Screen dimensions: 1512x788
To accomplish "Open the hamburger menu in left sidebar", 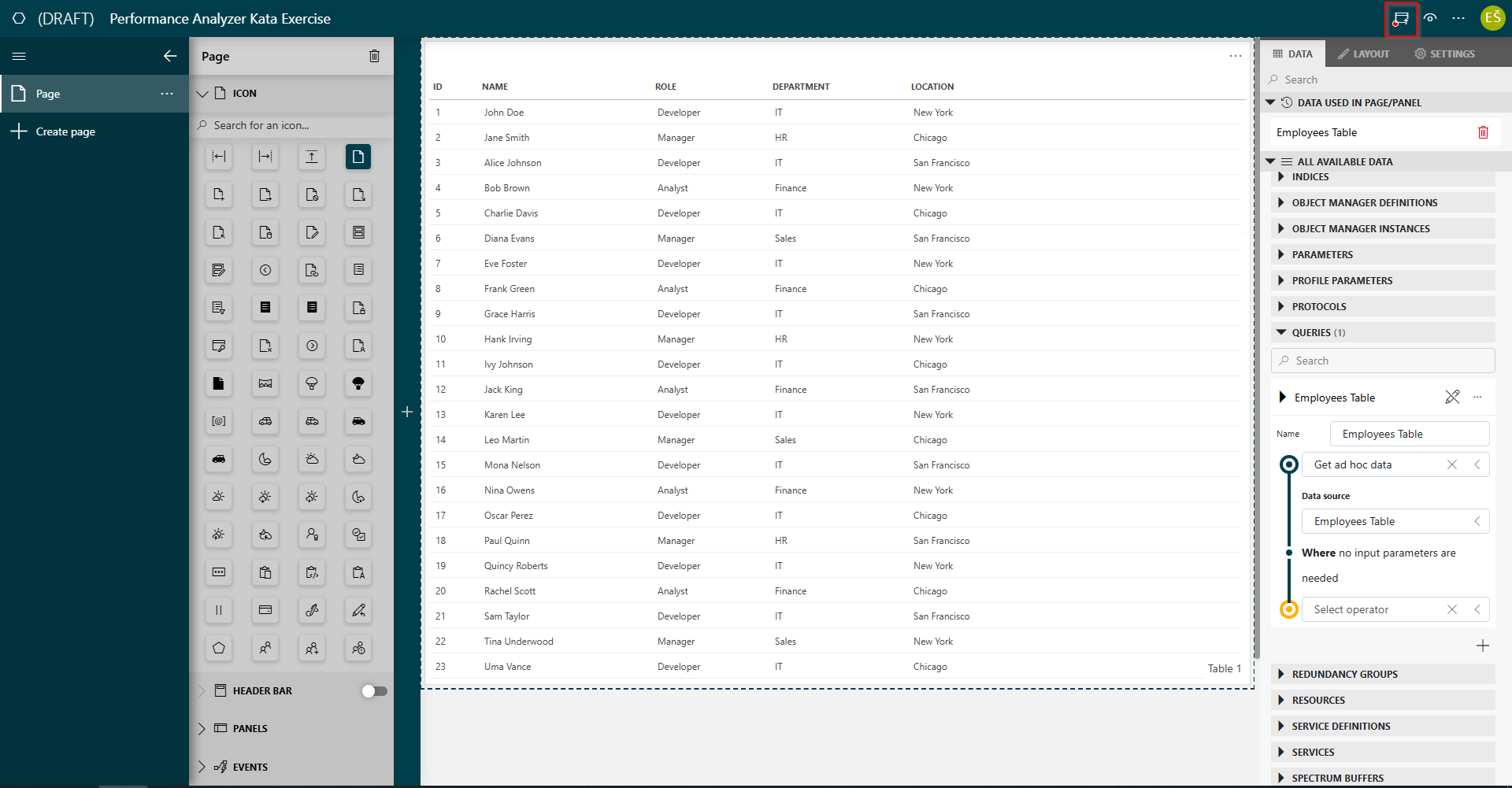I will click(19, 56).
